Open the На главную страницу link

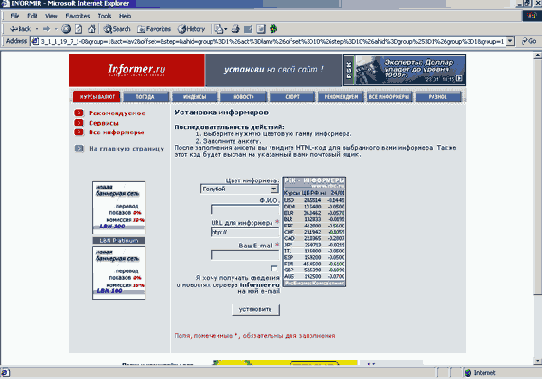(127, 149)
